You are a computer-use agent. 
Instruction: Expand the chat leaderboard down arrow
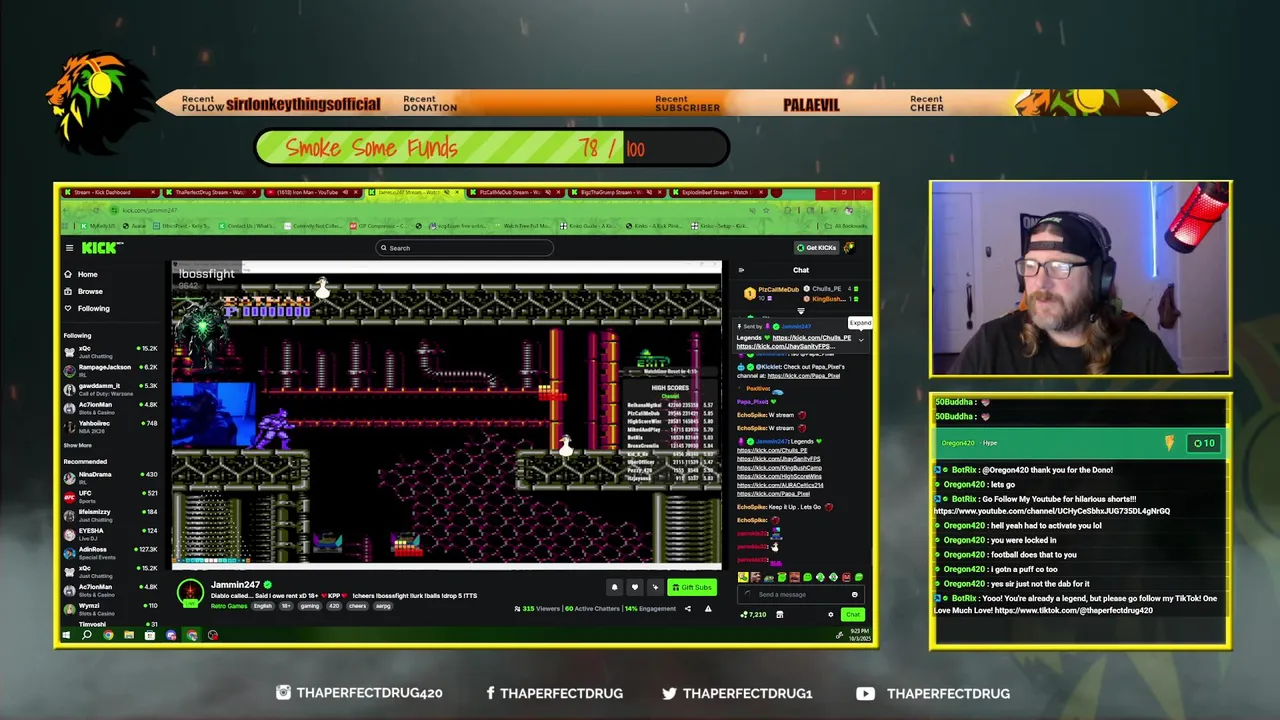point(800,311)
